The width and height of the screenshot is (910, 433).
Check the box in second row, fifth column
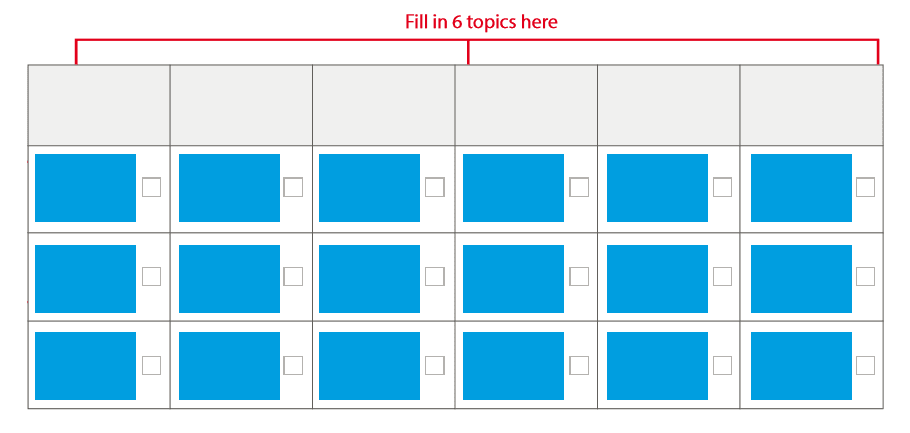[722, 276]
